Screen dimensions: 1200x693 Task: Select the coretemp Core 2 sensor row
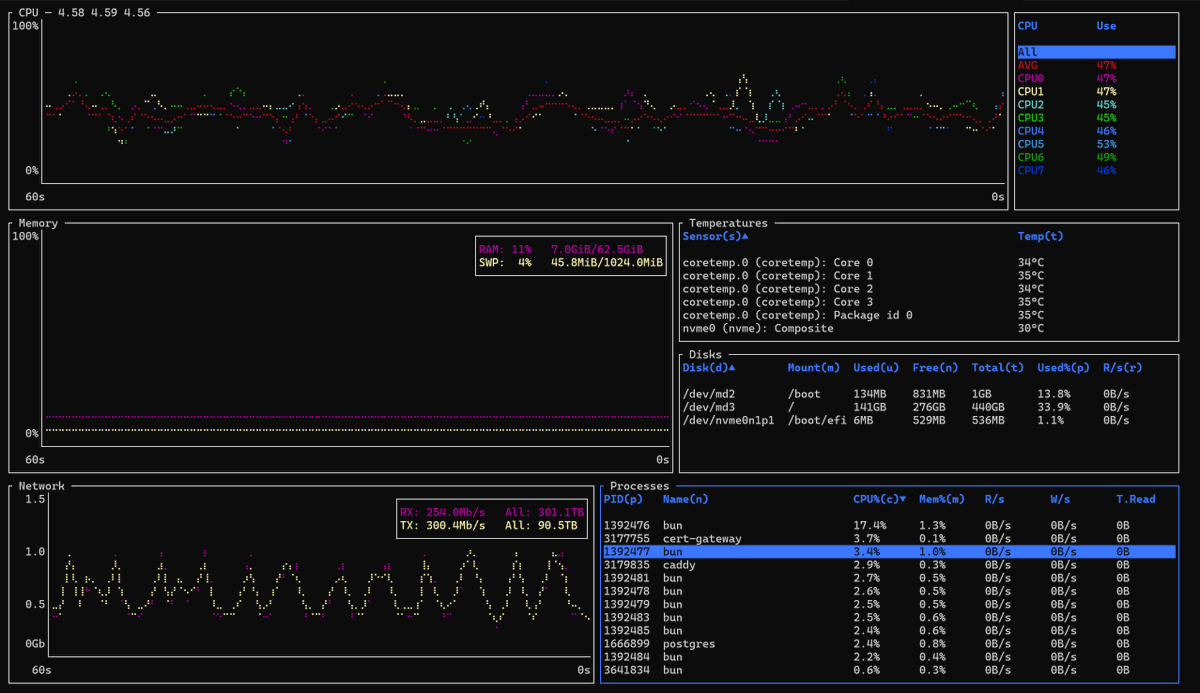[x=929, y=288]
